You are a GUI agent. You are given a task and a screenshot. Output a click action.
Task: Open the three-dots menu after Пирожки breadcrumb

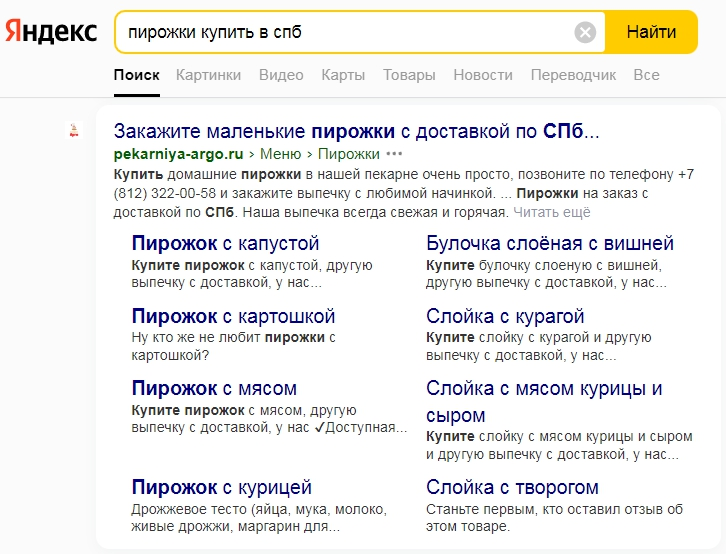pos(394,154)
